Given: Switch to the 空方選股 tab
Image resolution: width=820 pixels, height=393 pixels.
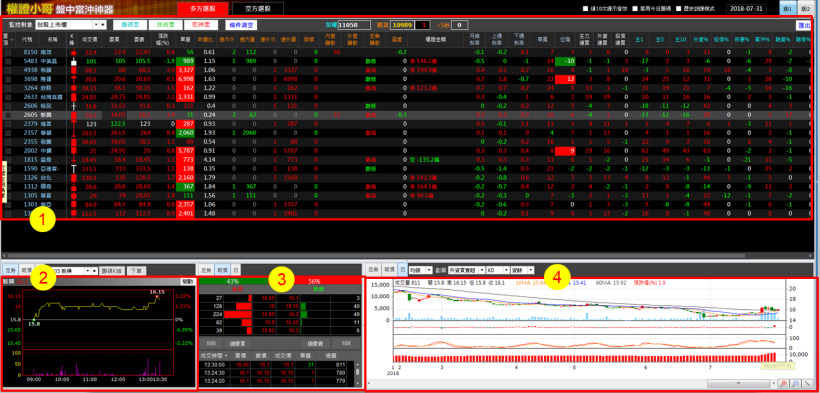Looking at the screenshot, I should pos(258,8).
